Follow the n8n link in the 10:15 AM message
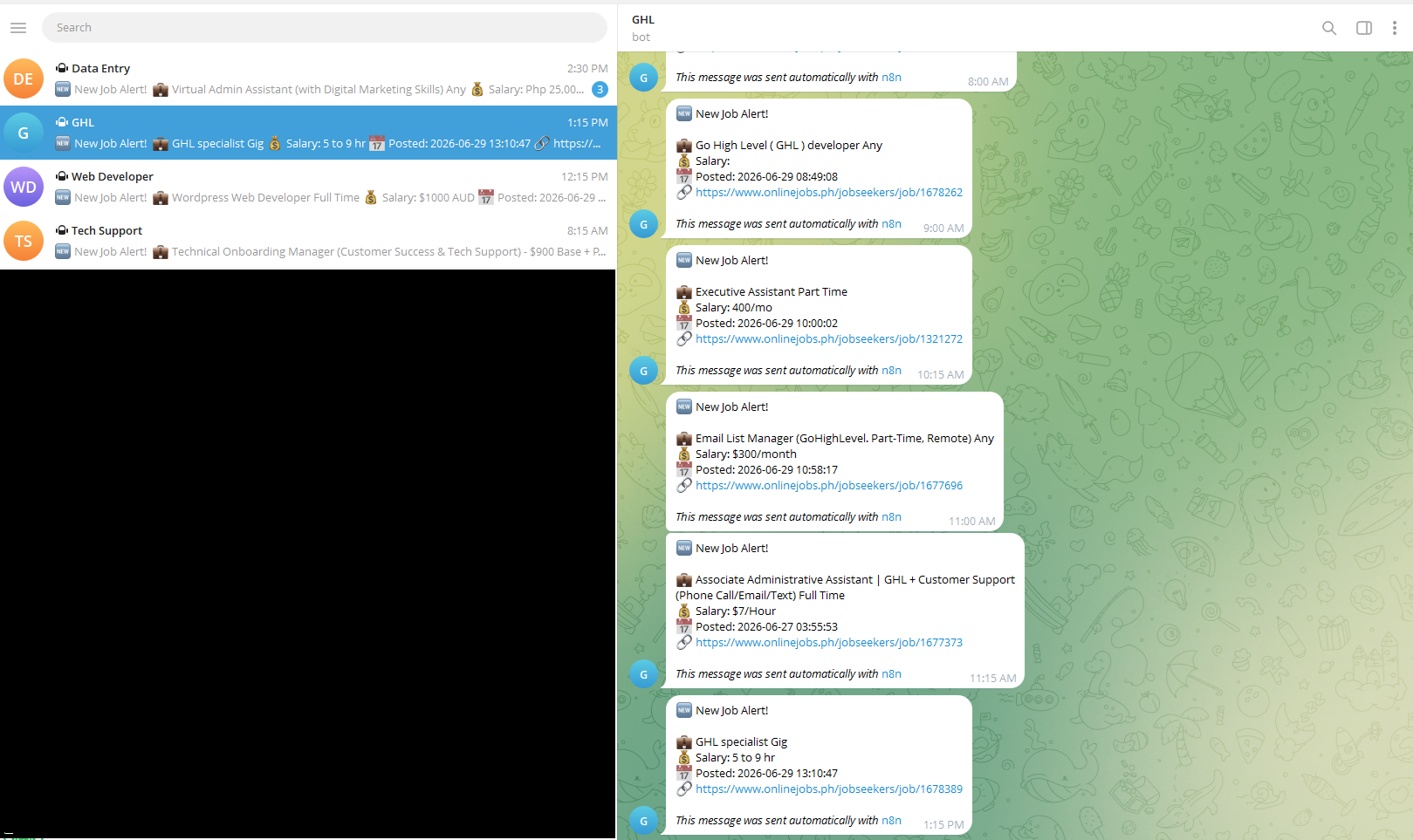The image size is (1413, 840). coord(891,371)
